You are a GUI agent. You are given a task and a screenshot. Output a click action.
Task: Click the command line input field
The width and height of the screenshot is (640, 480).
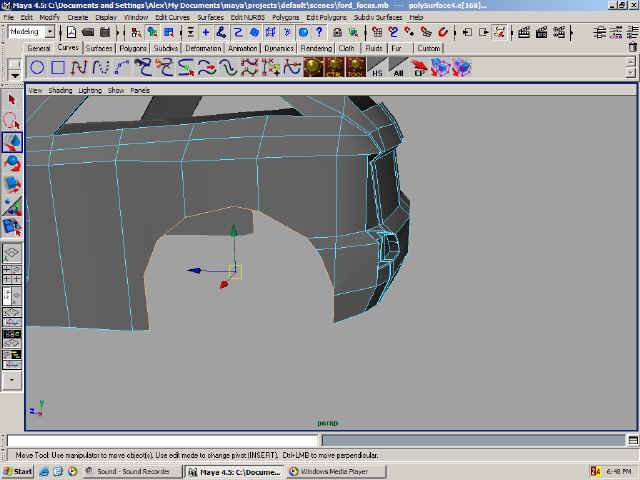tap(162, 440)
